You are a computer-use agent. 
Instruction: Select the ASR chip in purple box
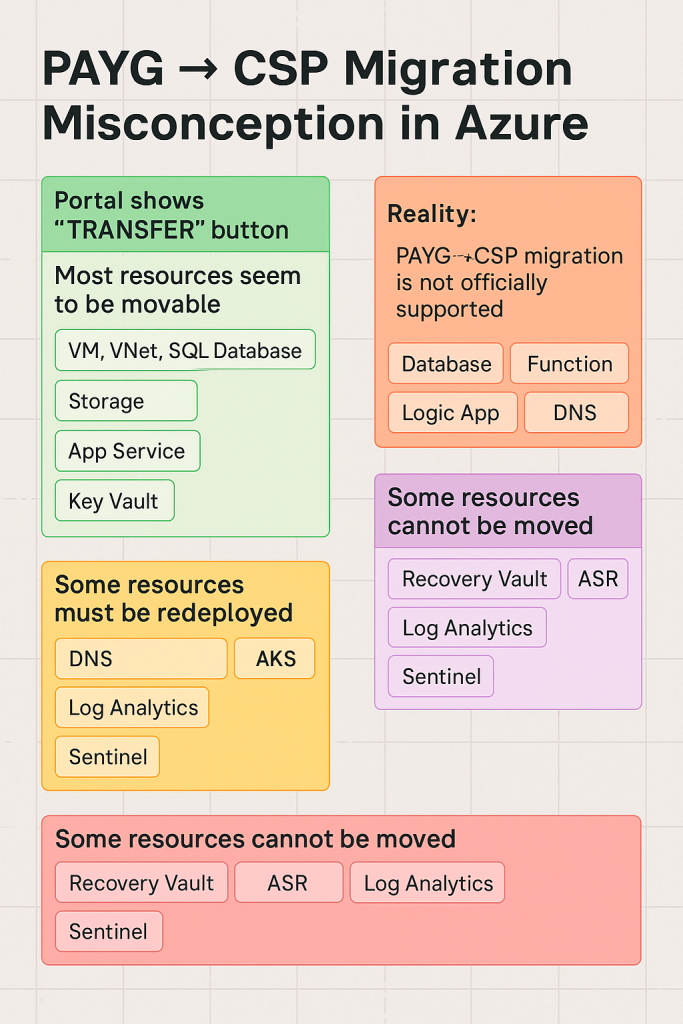(598, 579)
